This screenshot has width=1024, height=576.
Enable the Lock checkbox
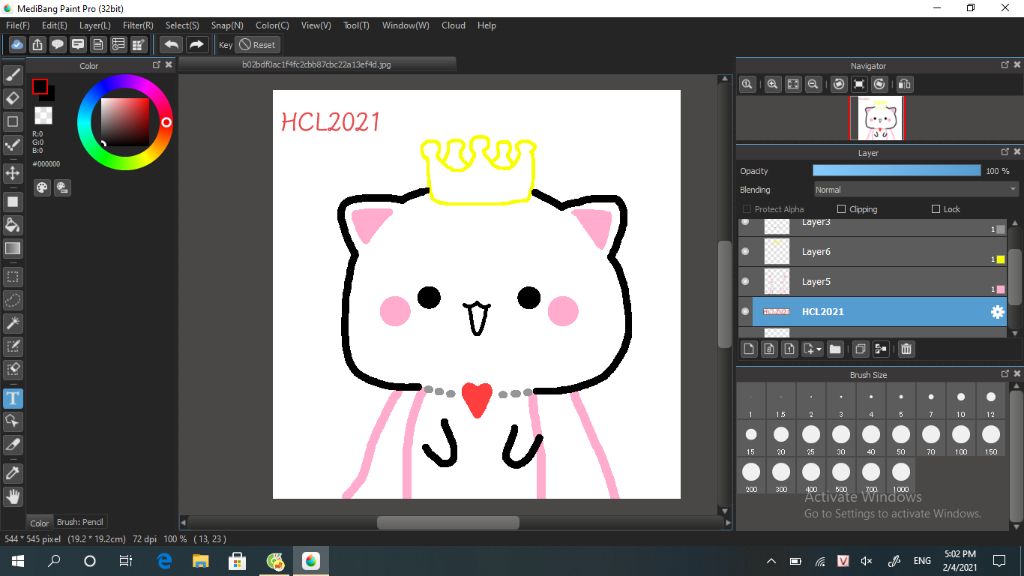[x=936, y=209]
